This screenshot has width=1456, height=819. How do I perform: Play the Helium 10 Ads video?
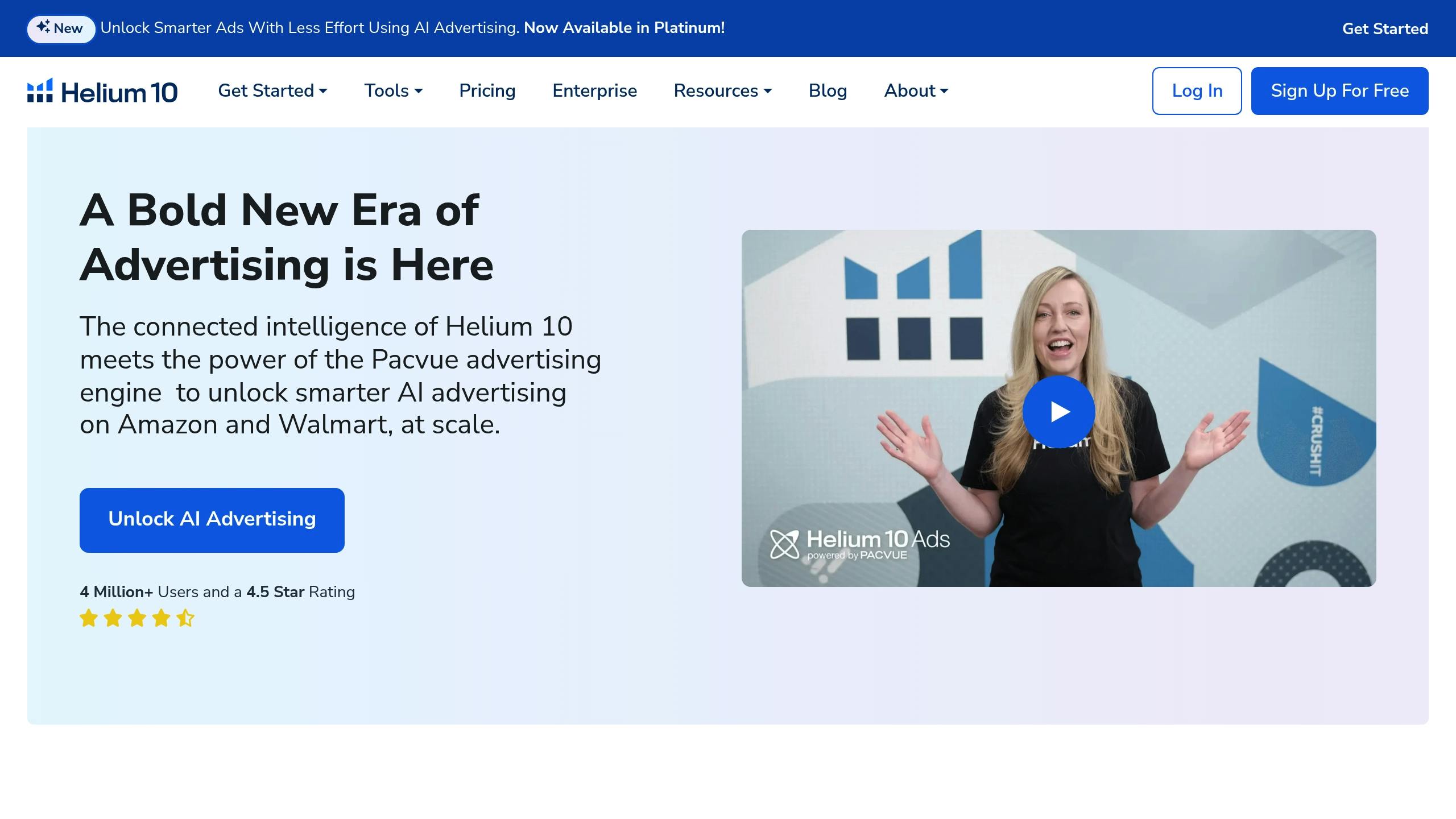(x=1058, y=411)
